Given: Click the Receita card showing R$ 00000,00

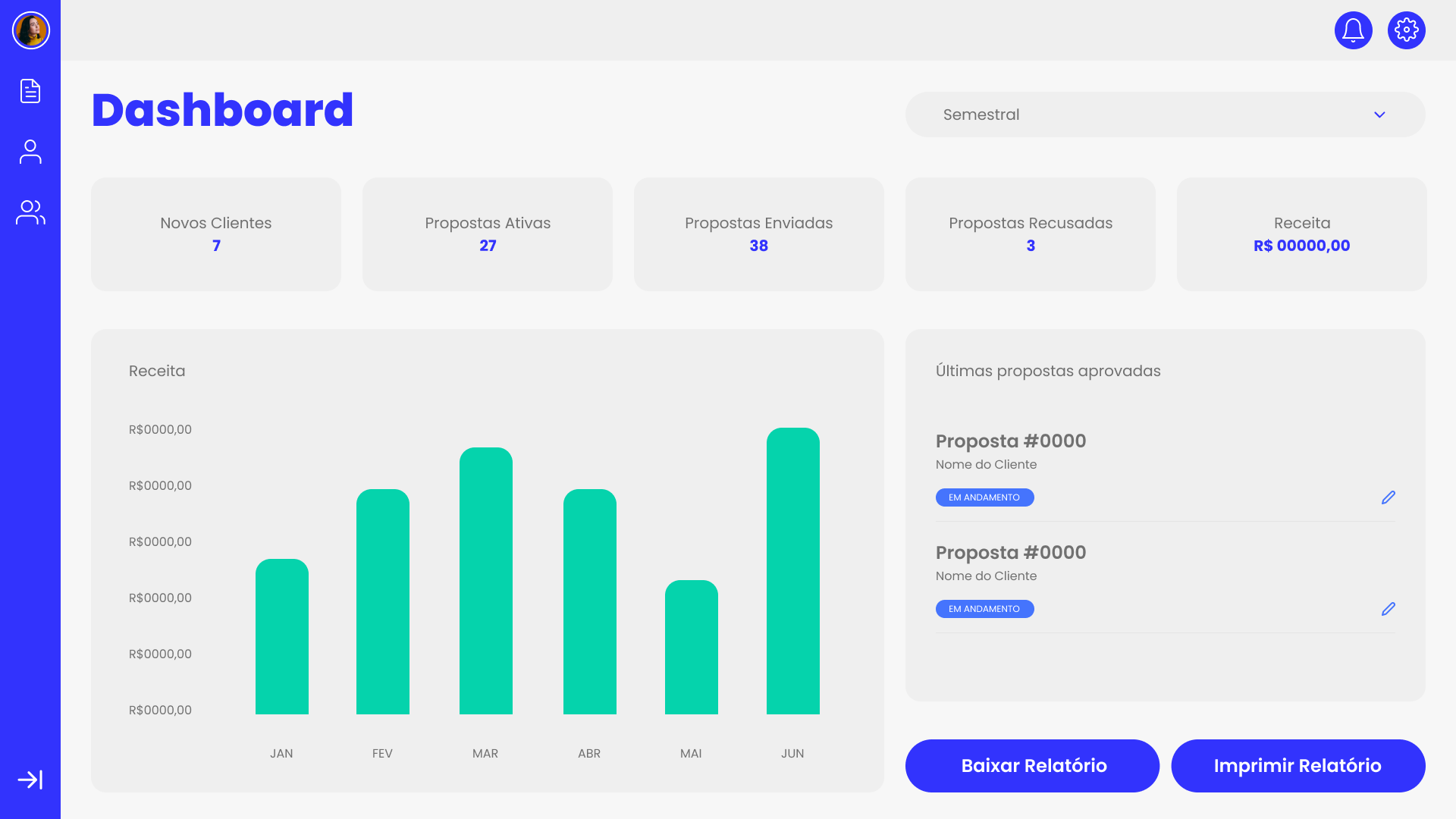Looking at the screenshot, I should (1301, 234).
